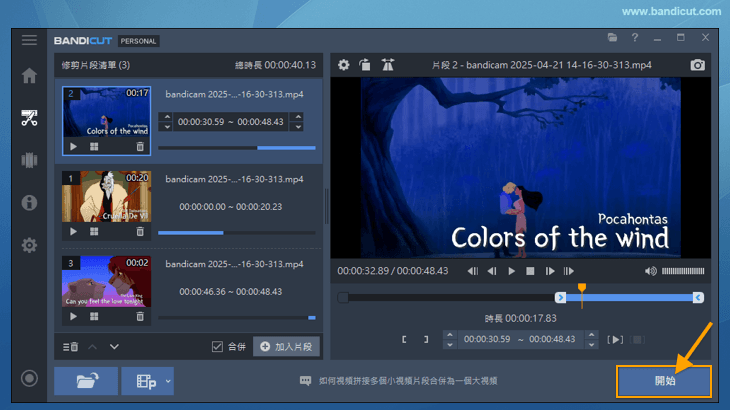Decrease start time below preview
730x410 pixels.
450,344
